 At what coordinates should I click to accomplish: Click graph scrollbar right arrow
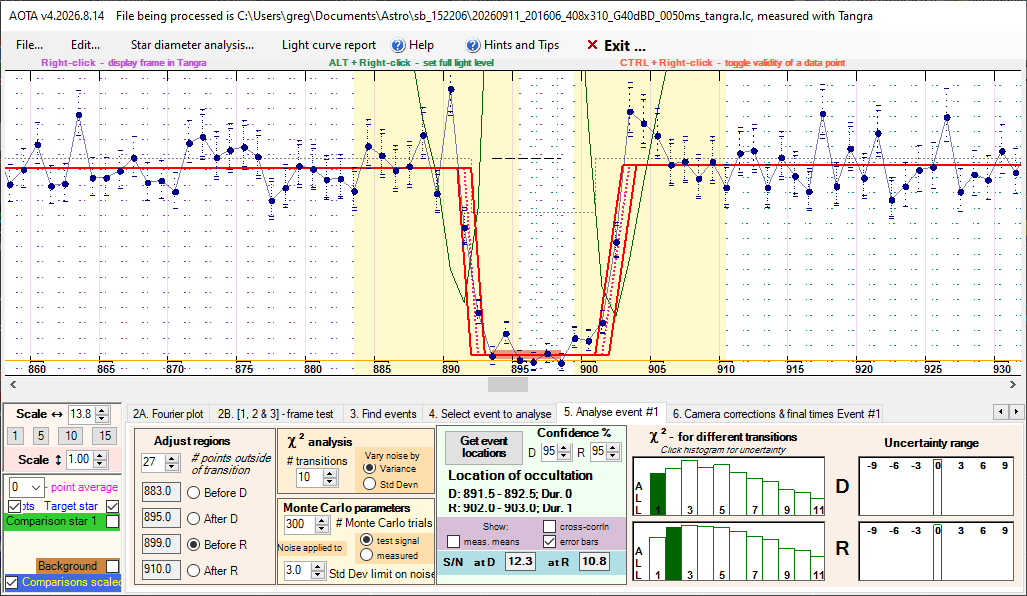pyautogui.click(x=1013, y=384)
